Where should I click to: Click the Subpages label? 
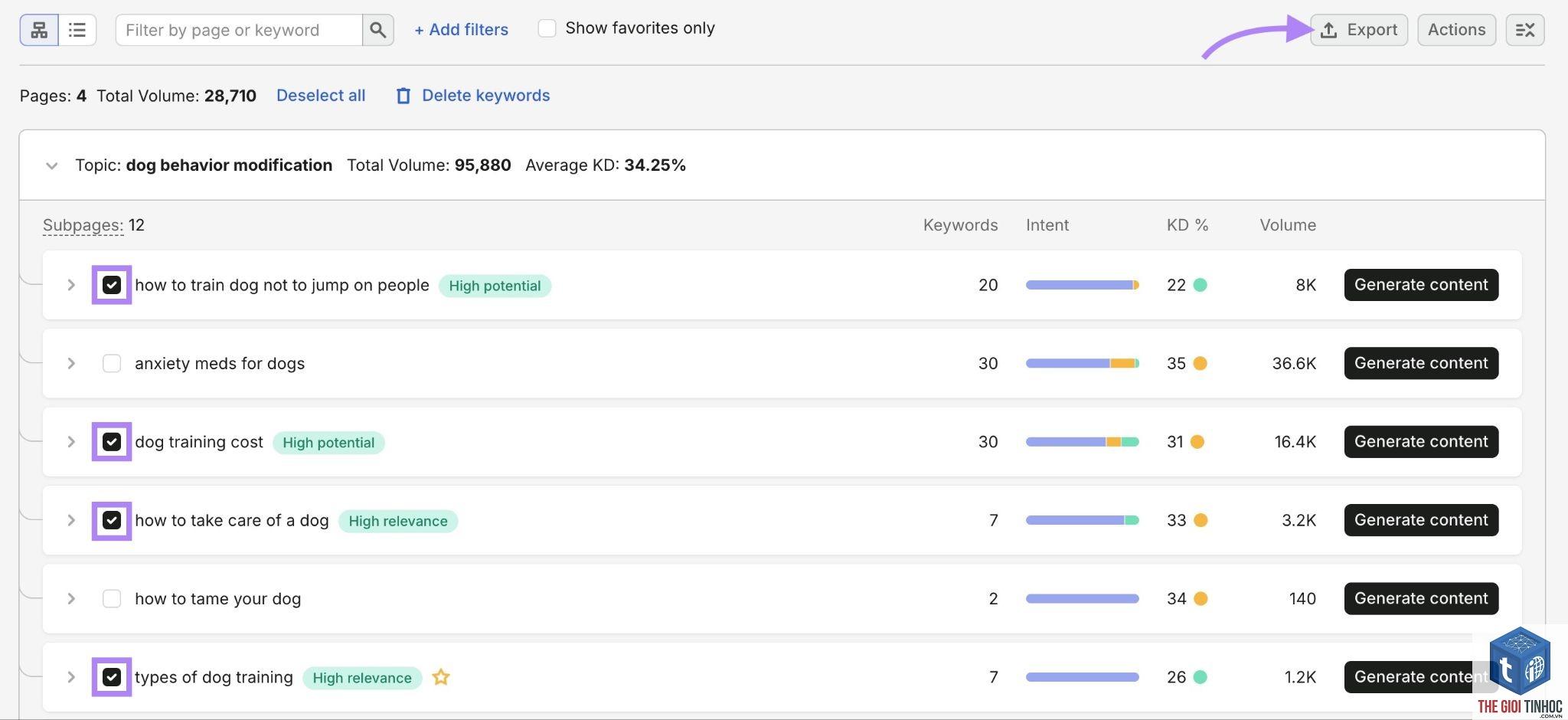83,225
